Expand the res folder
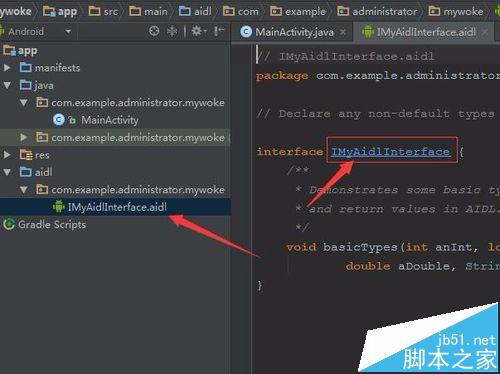The width and height of the screenshot is (500, 374). [7, 155]
